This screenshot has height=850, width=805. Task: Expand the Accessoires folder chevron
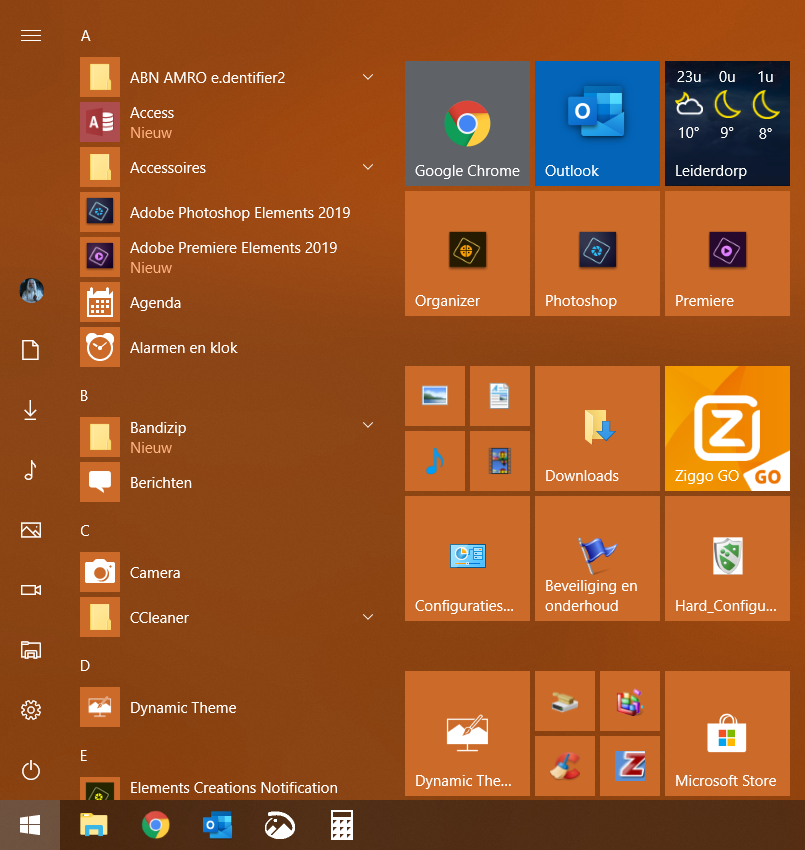[x=368, y=167]
